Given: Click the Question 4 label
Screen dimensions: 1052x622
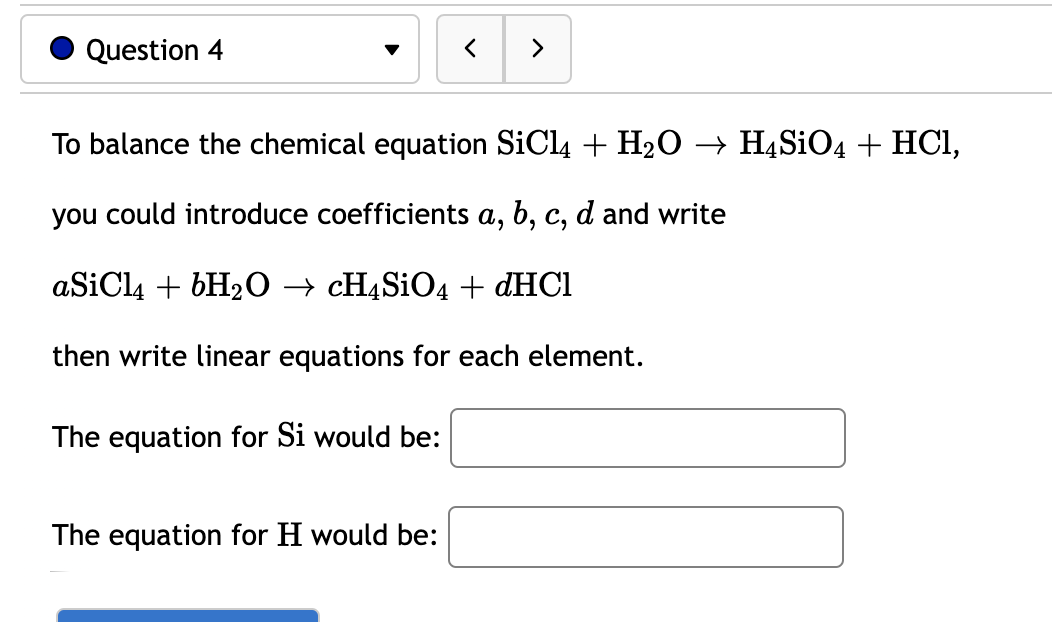Looking at the screenshot, I should (155, 49).
